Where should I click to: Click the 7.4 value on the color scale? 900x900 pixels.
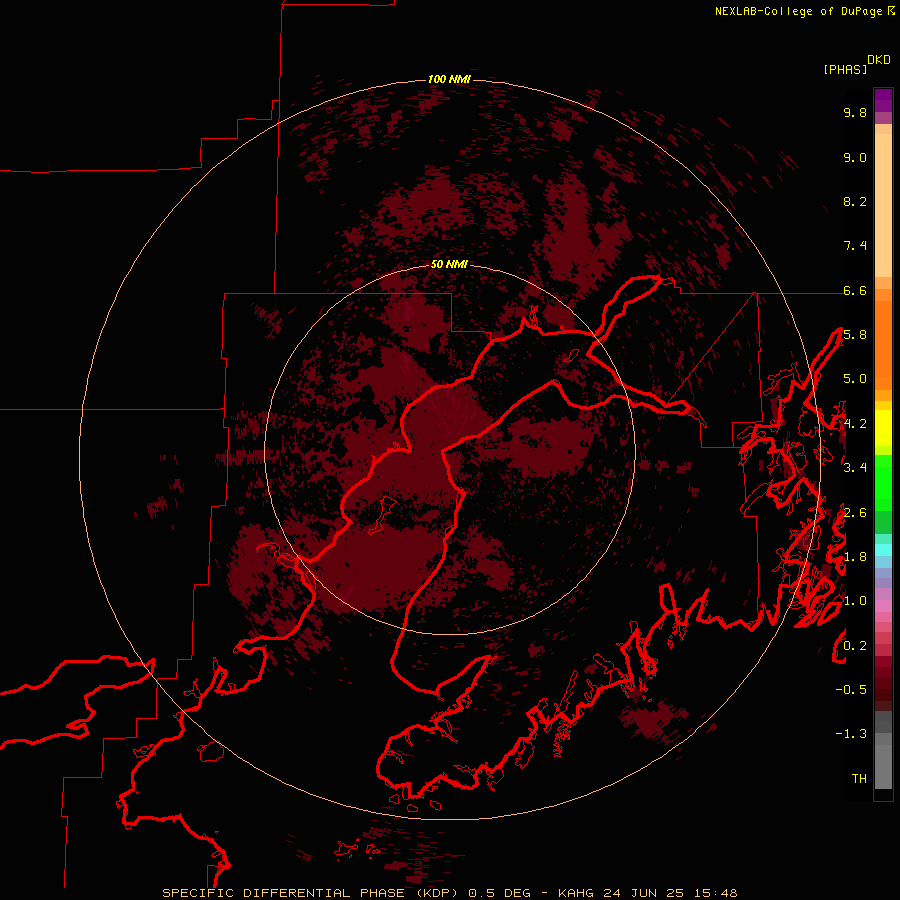tap(855, 246)
